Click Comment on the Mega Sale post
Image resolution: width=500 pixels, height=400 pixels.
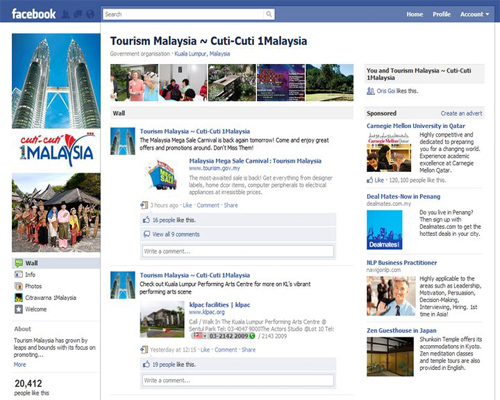tap(208, 205)
